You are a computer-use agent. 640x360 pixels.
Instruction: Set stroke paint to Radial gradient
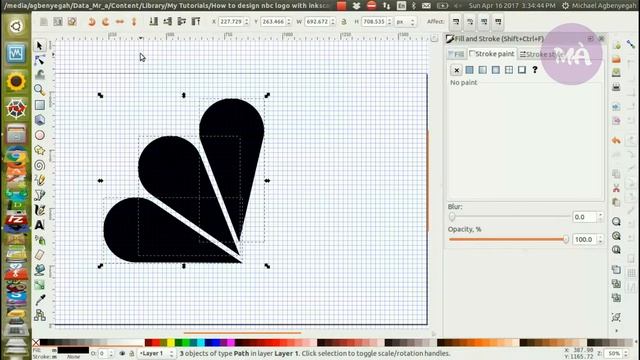tap(496, 70)
